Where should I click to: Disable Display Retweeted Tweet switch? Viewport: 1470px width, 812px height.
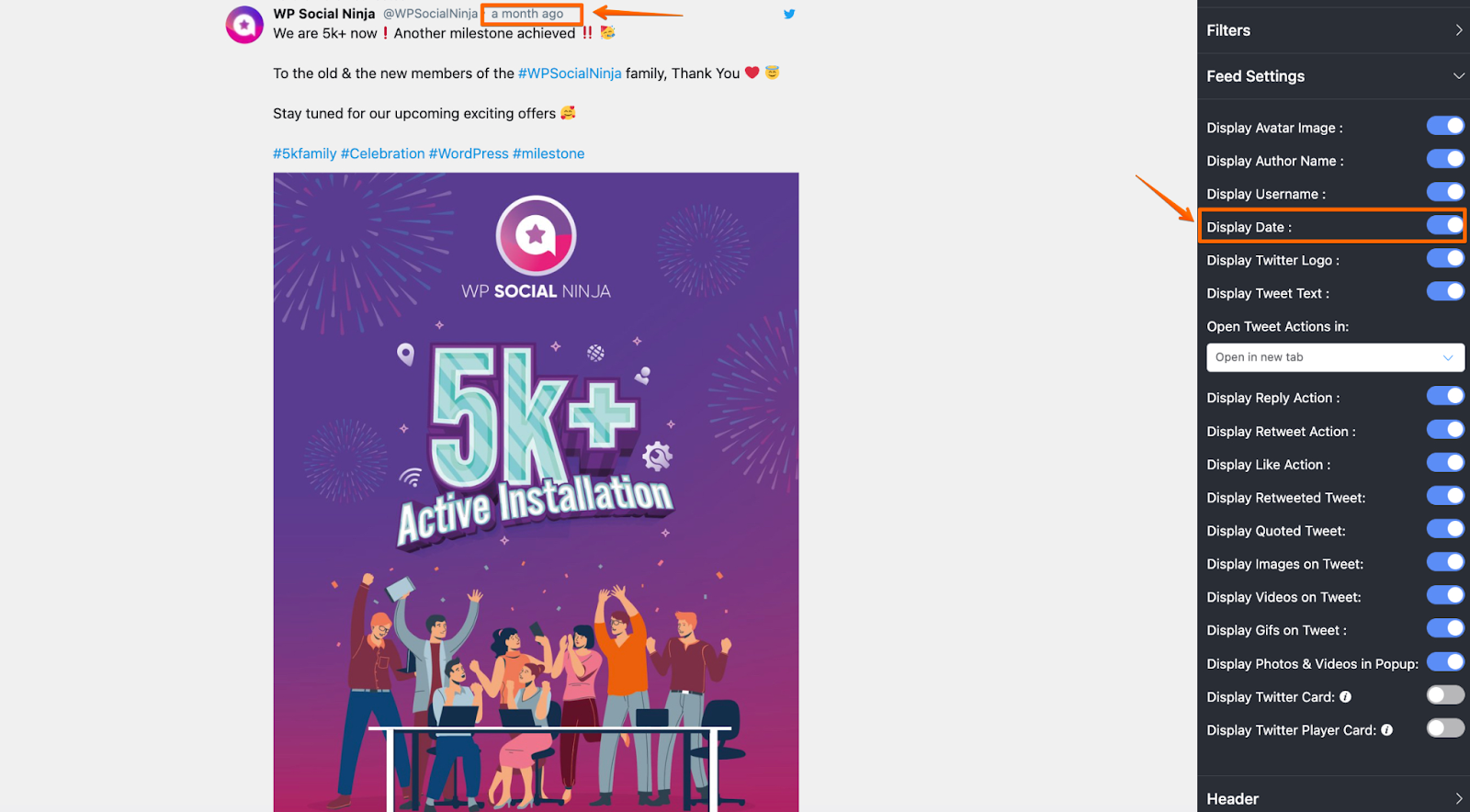[x=1445, y=496]
